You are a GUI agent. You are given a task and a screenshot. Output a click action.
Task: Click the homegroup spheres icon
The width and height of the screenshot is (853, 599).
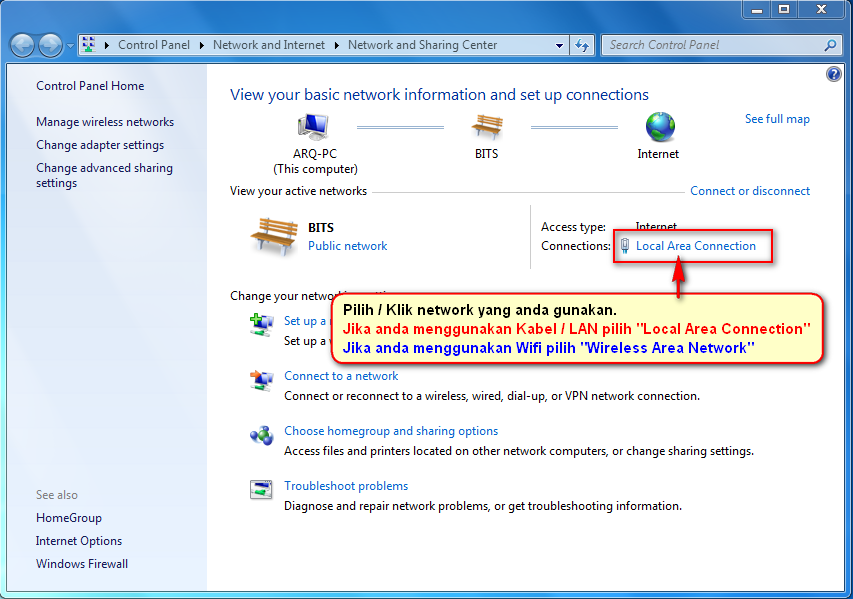pyautogui.click(x=261, y=435)
